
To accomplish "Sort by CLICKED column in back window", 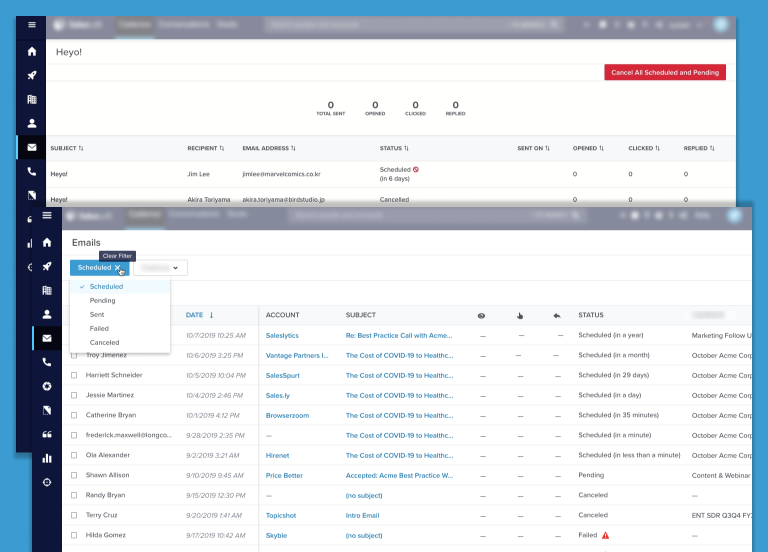I will point(644,148).
